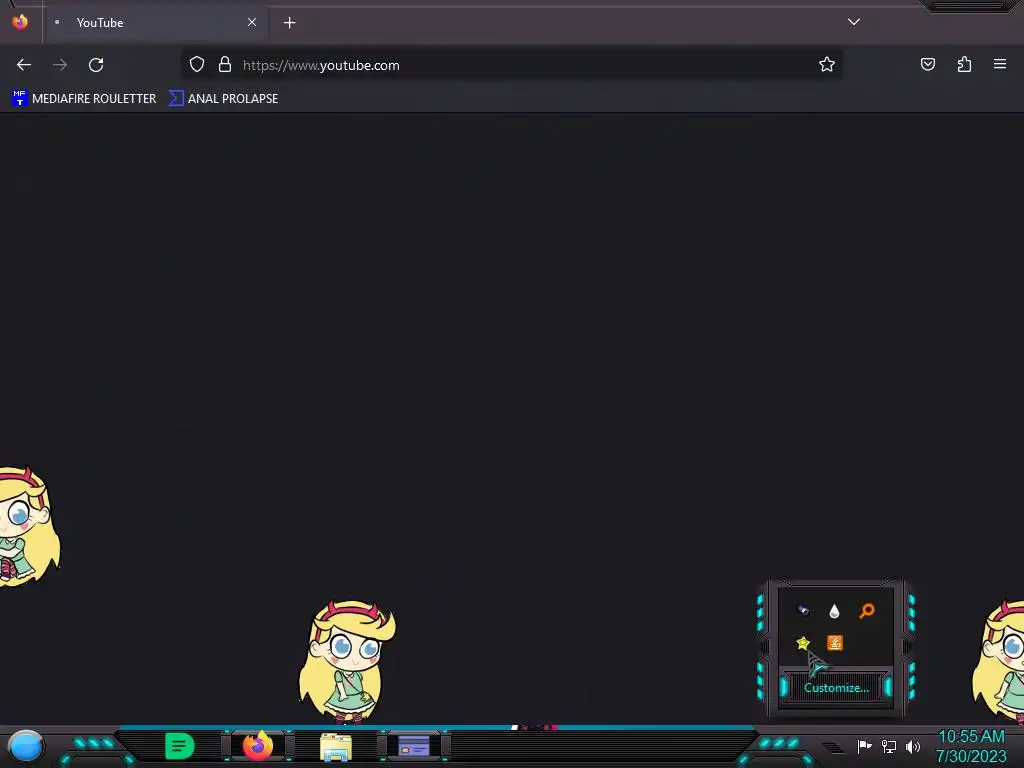Open the MEDIAFIRE ROULETTER bookmark
The height and width of the screenshot is (768, 1024).
point(84,99)
